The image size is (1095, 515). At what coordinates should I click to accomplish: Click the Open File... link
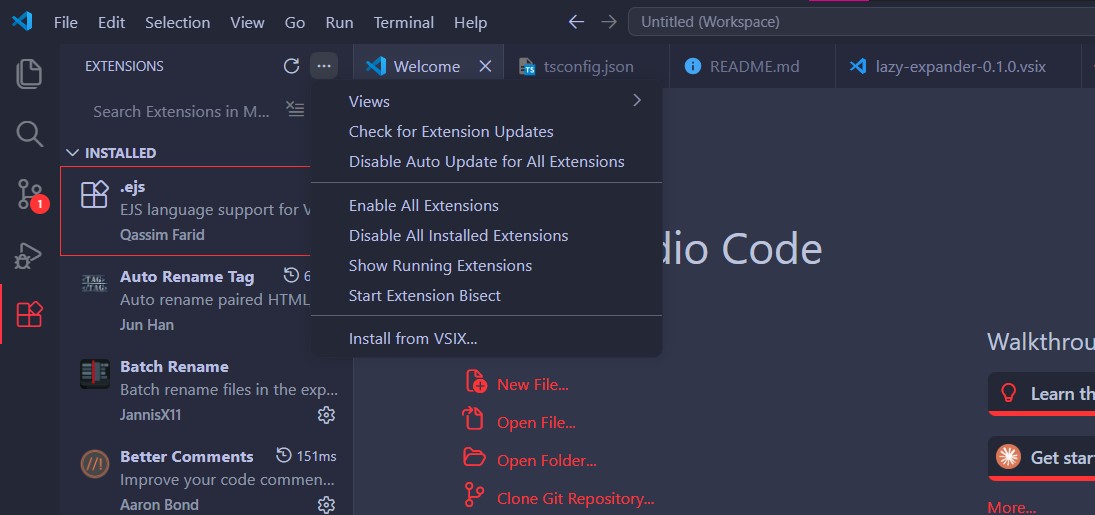click(536, 423)
